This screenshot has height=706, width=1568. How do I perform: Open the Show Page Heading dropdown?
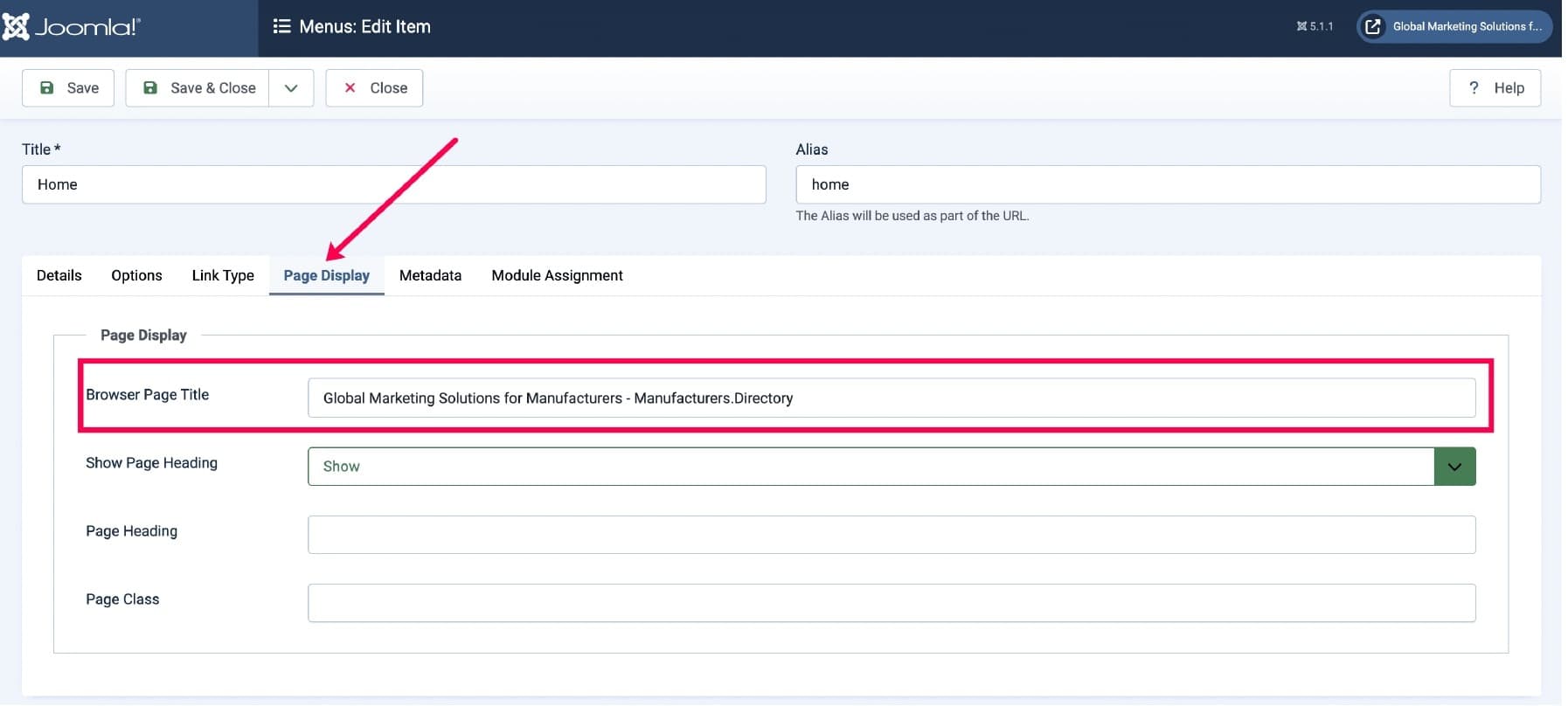click(x=892, y=467)
